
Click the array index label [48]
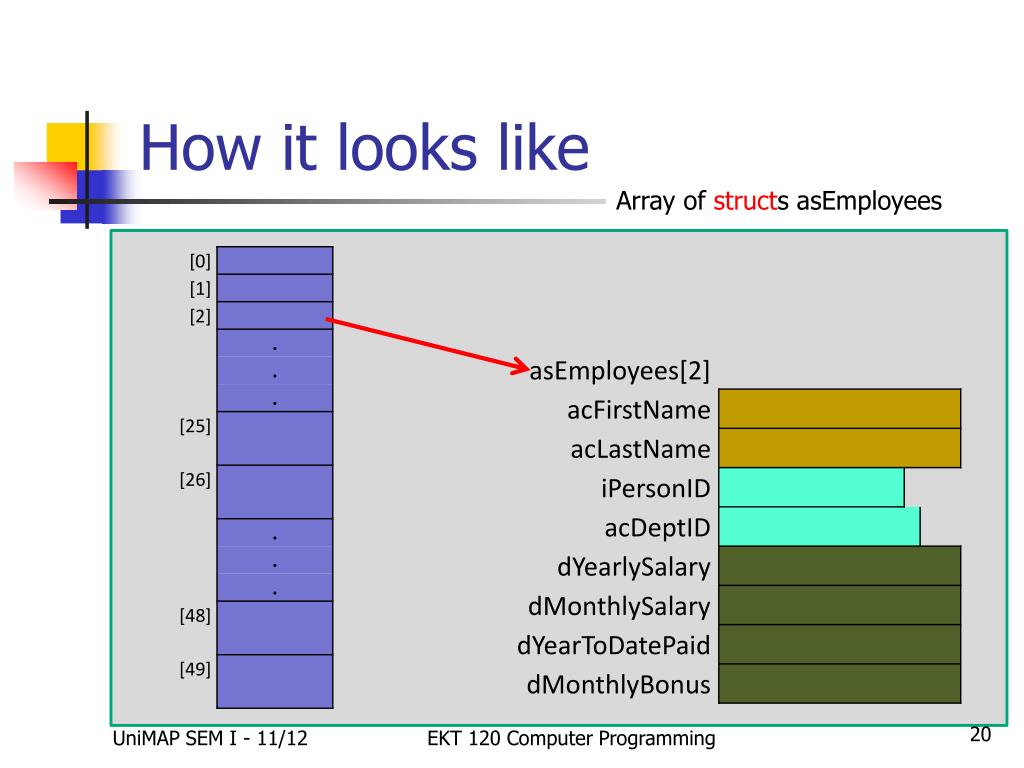tap(195, 615)
